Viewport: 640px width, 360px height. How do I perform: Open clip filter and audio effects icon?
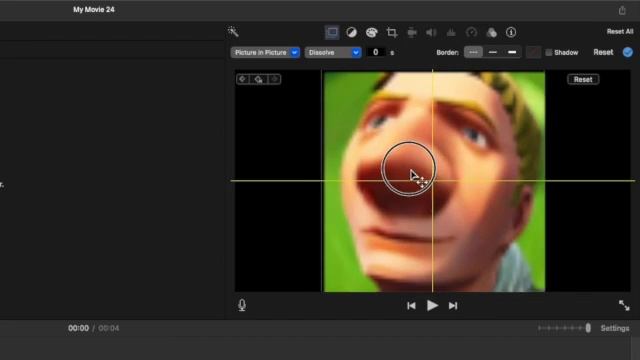(x=491, y=32)
